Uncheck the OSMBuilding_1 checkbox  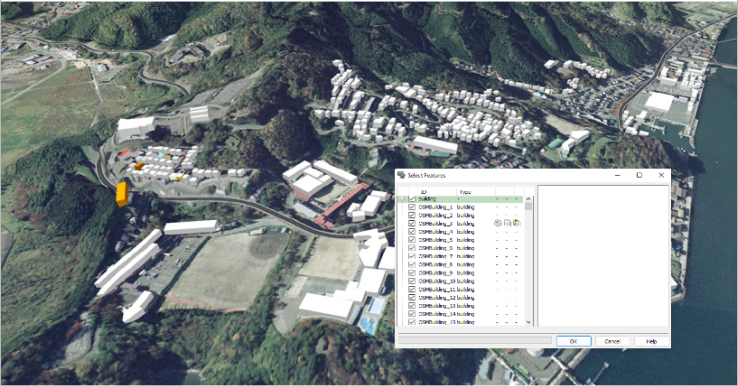click(412, 207)
